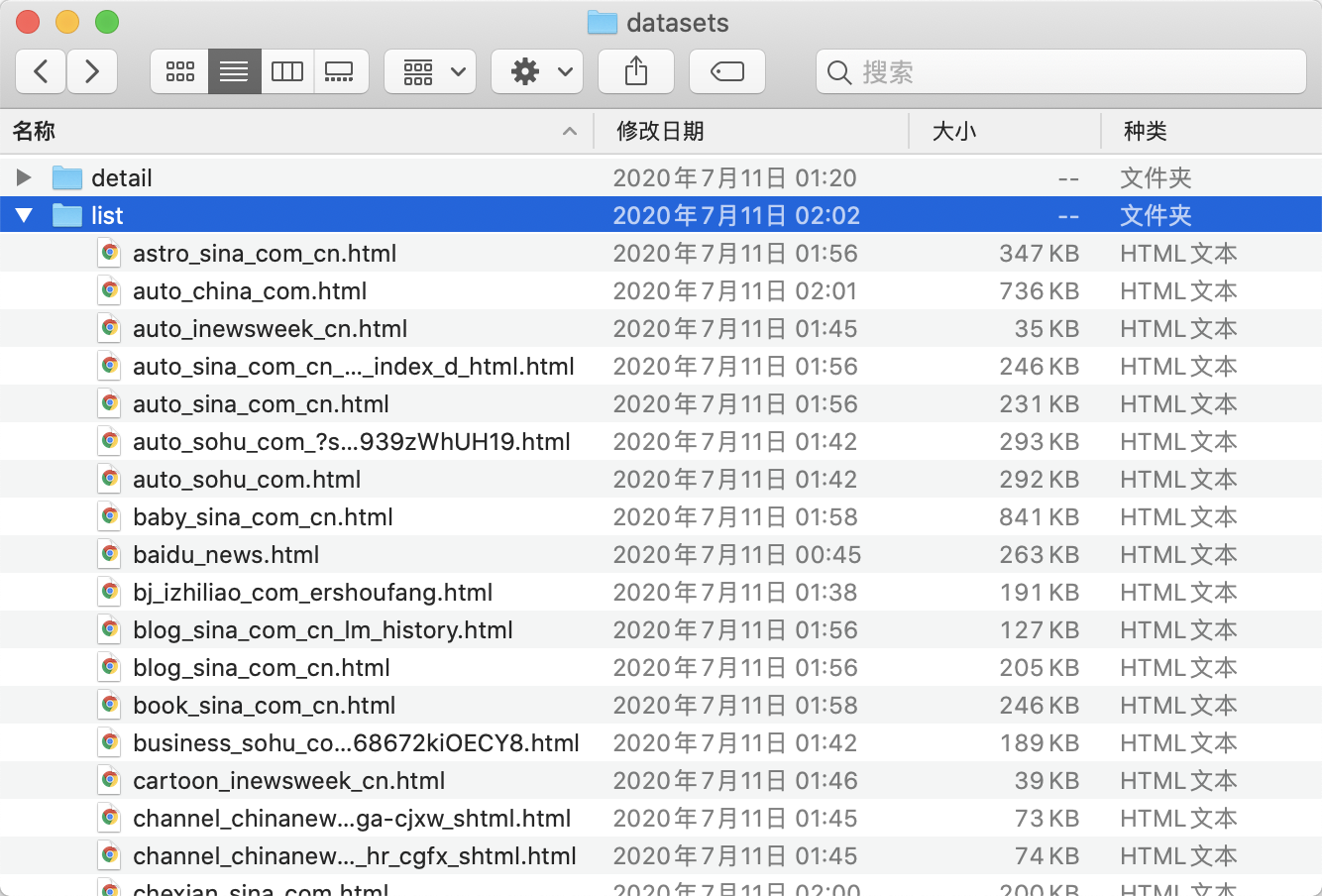Switch to column view

[287, 71]
